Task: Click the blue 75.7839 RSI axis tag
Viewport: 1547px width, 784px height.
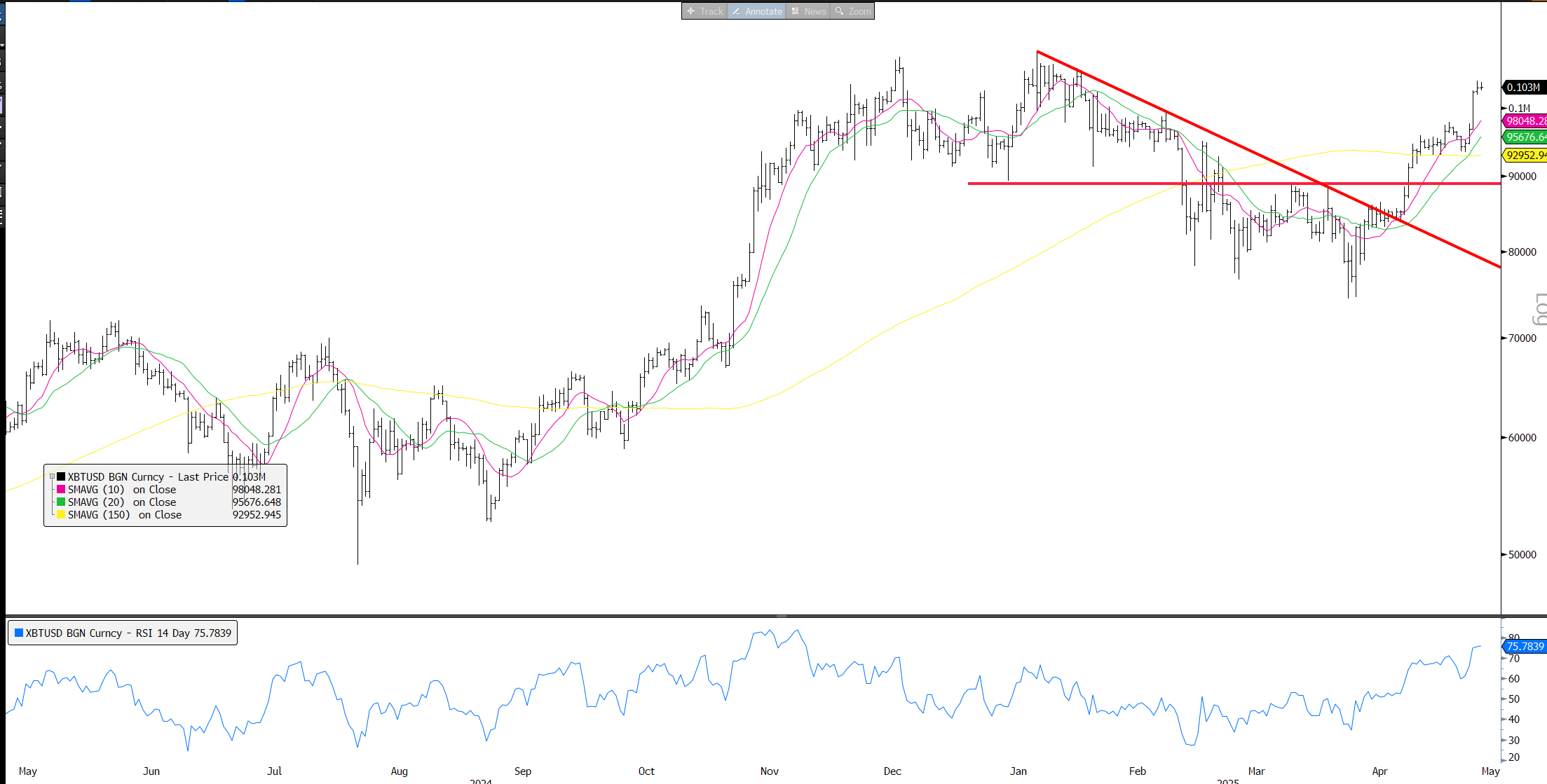Action: (1525, 646)
